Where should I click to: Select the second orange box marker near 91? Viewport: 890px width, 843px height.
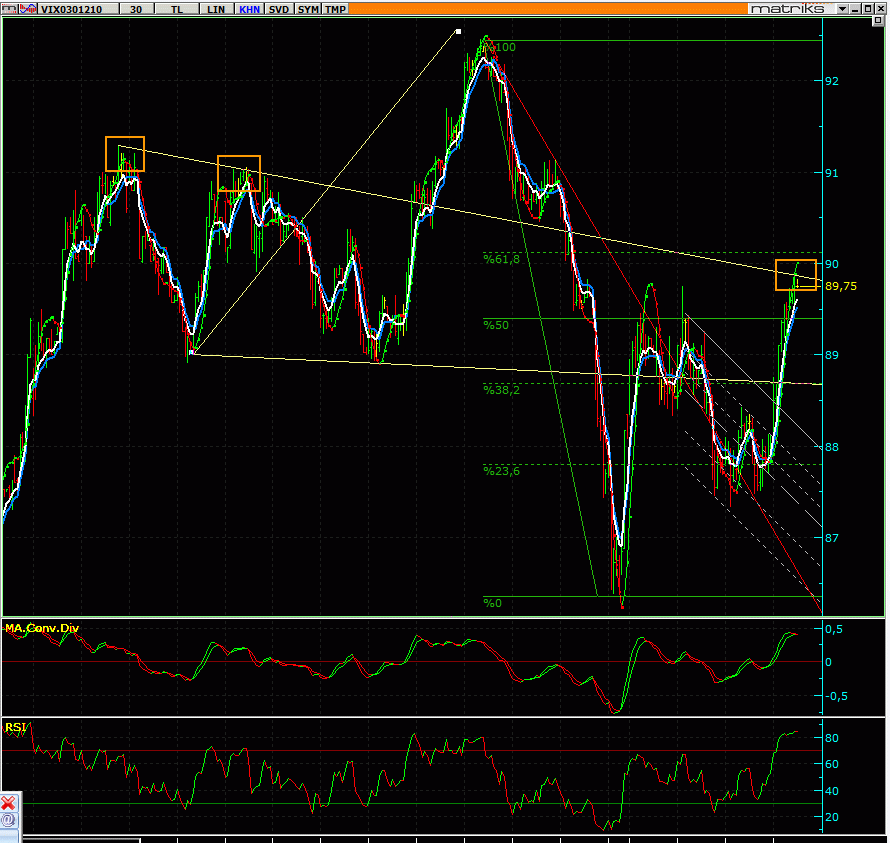[x=238, y=173]
